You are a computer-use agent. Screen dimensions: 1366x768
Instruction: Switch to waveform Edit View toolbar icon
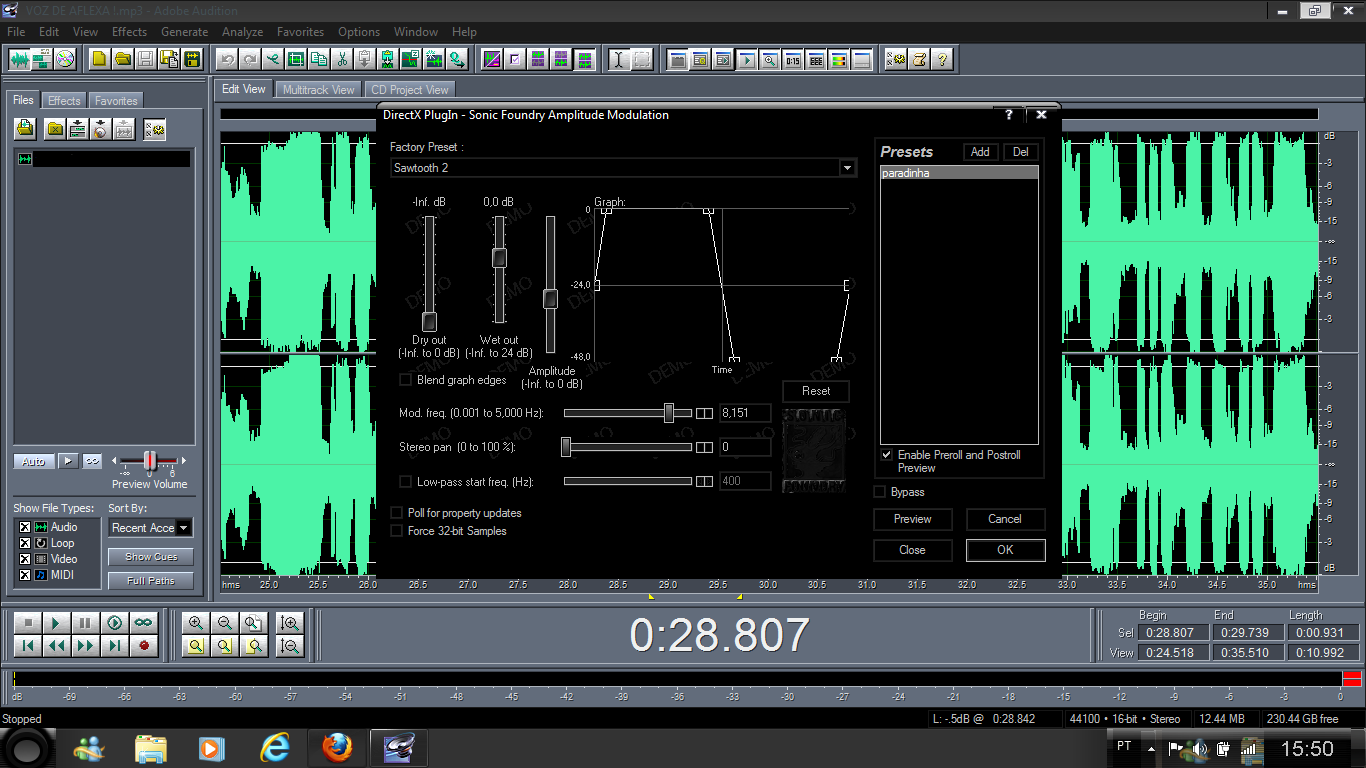19,59
